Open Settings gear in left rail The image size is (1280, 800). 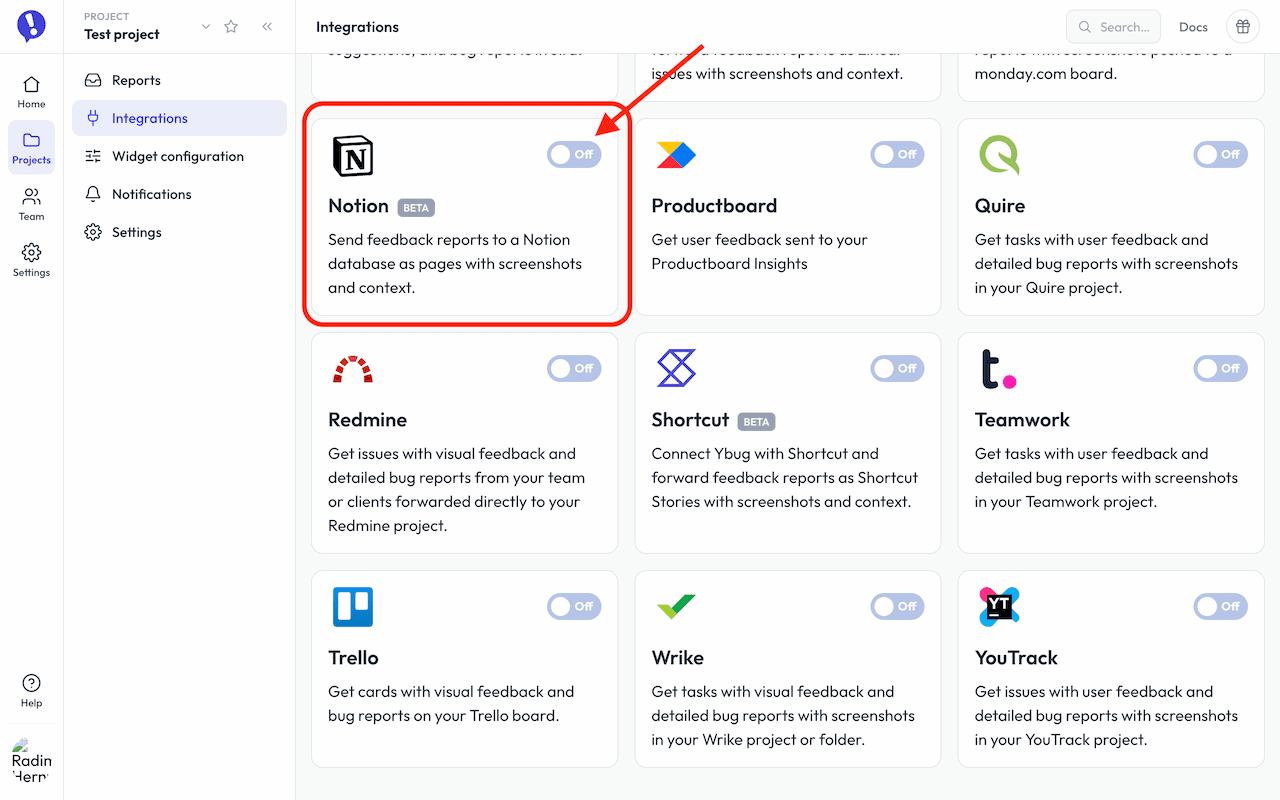31,260
